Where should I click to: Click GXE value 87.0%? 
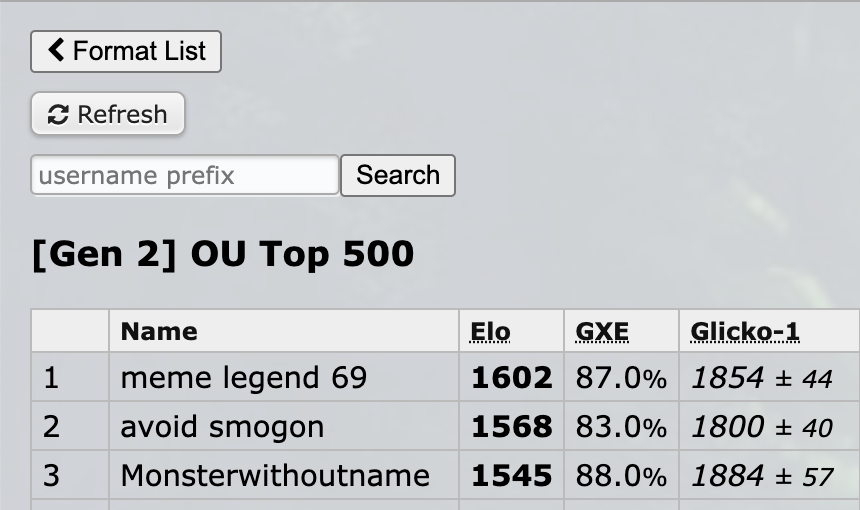(x=621, y=378)
